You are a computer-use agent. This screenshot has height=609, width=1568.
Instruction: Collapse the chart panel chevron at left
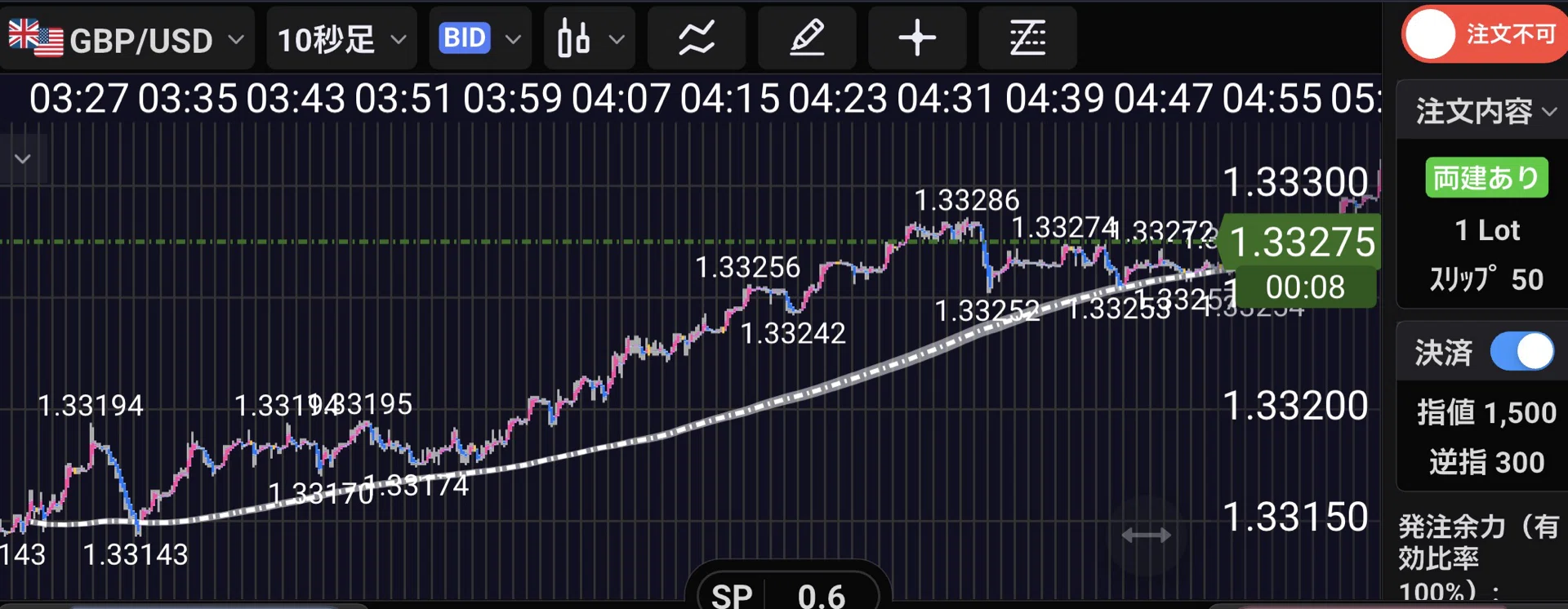click(23, 159)
